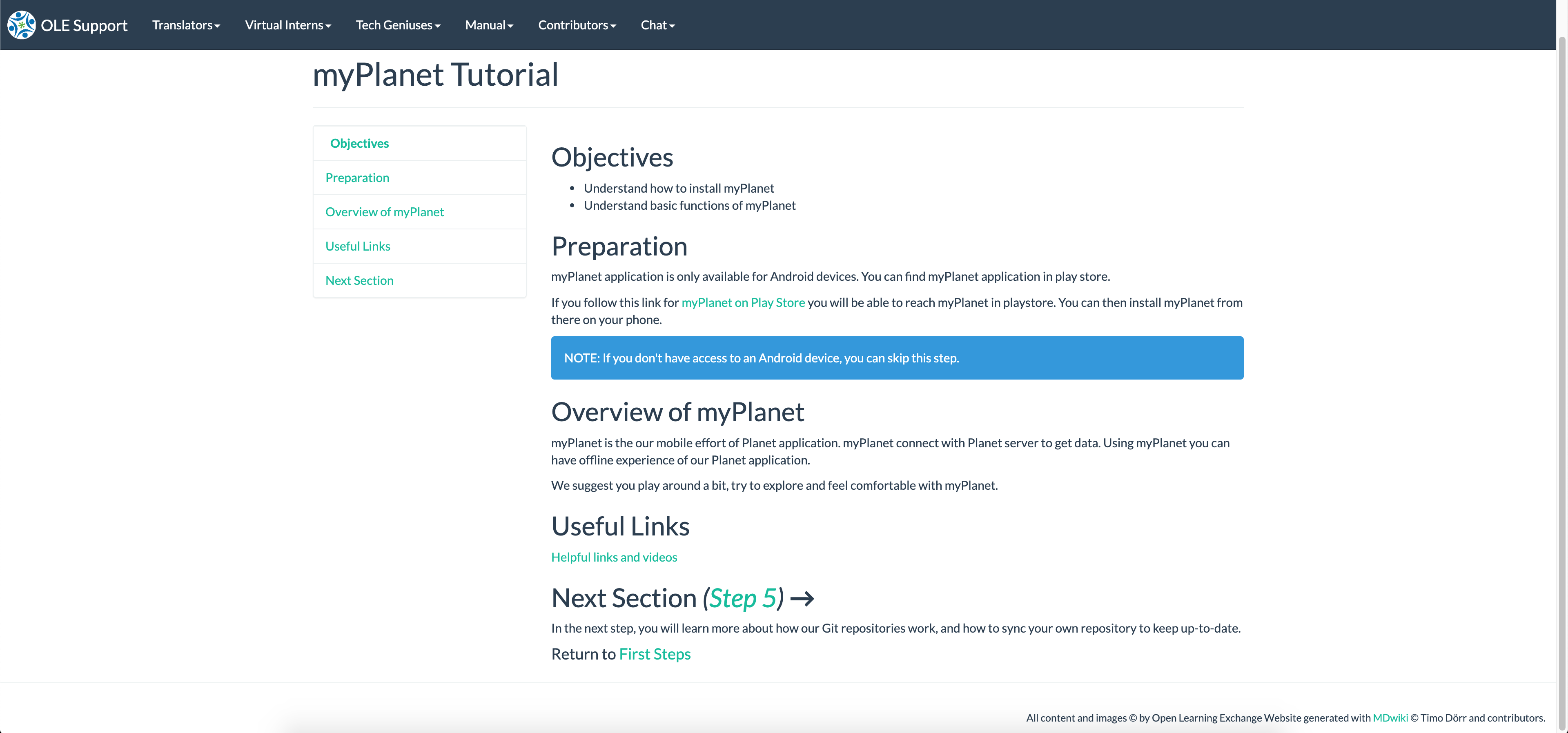Expand the Contributors dropdown
The image size is (1568, 733).
[577, 25]
